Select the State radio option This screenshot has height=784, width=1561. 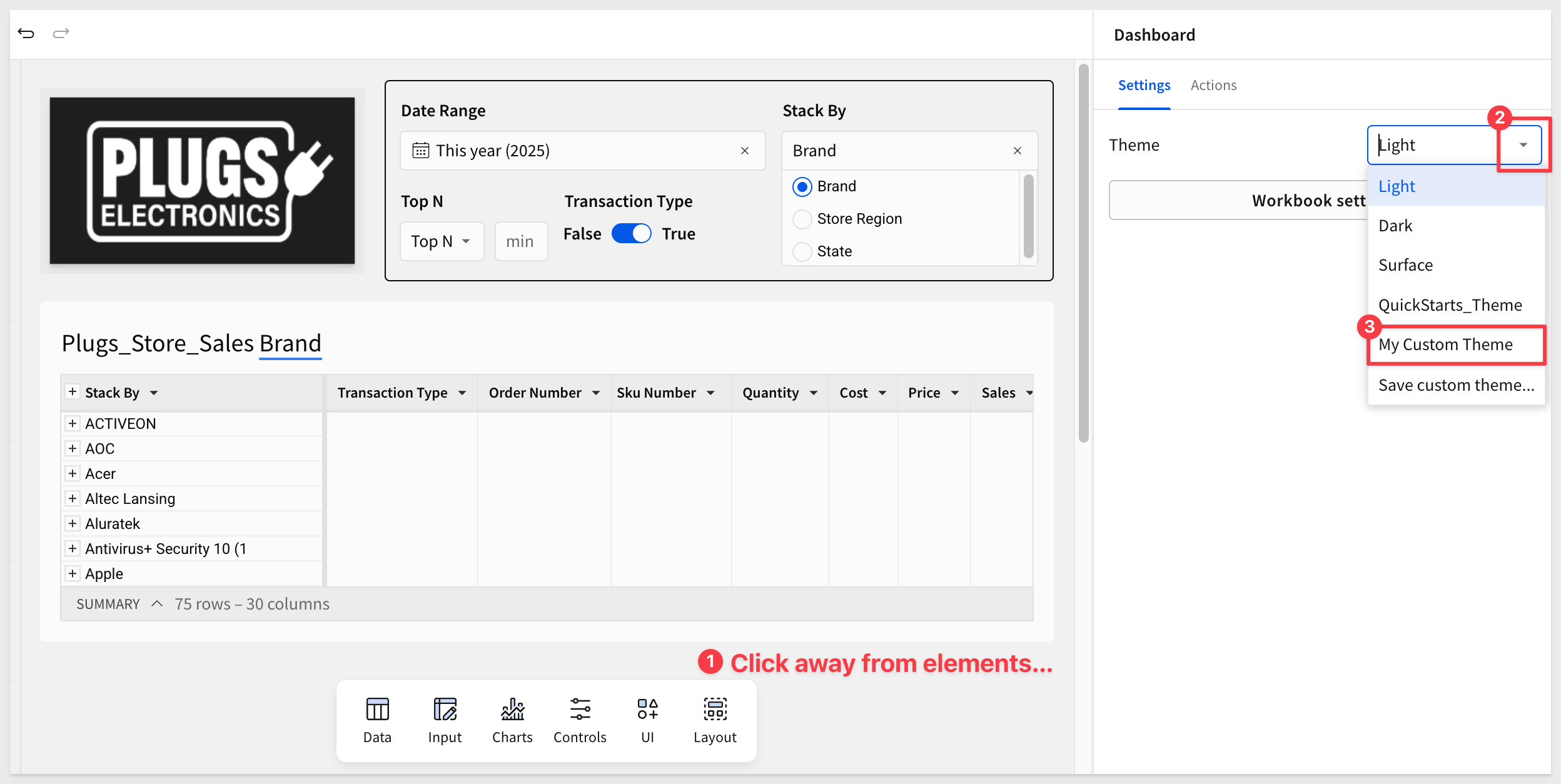802,251
